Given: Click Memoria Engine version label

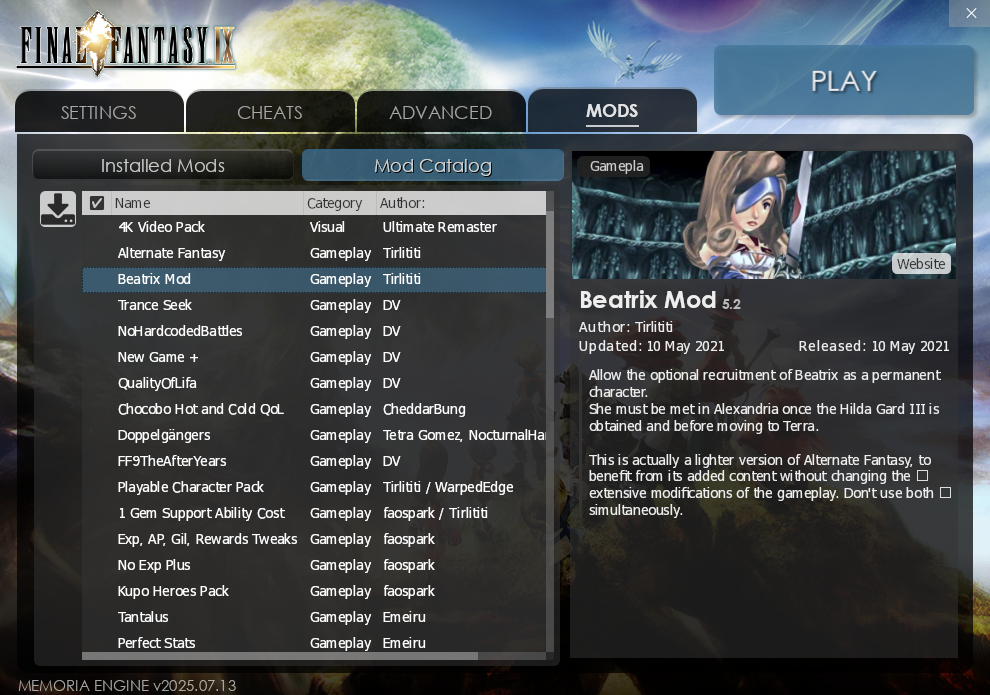Looking at the screenshot, I should pyautogui.click(x=127, y=686).
